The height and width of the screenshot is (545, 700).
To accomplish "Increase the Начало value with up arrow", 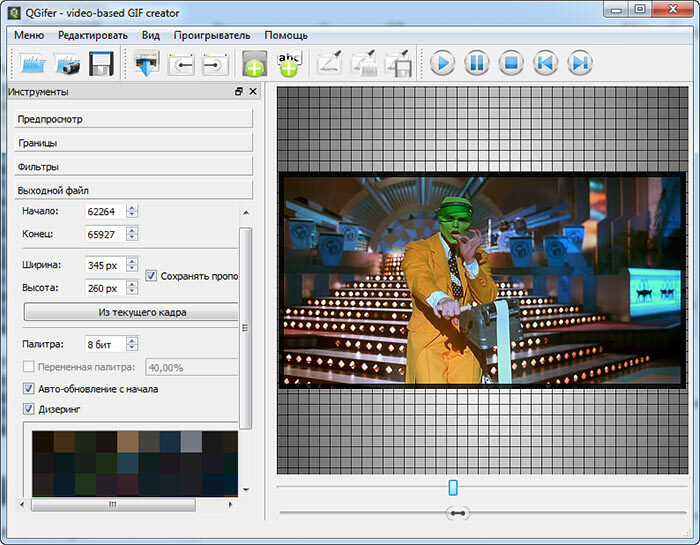I will point(132,208).
